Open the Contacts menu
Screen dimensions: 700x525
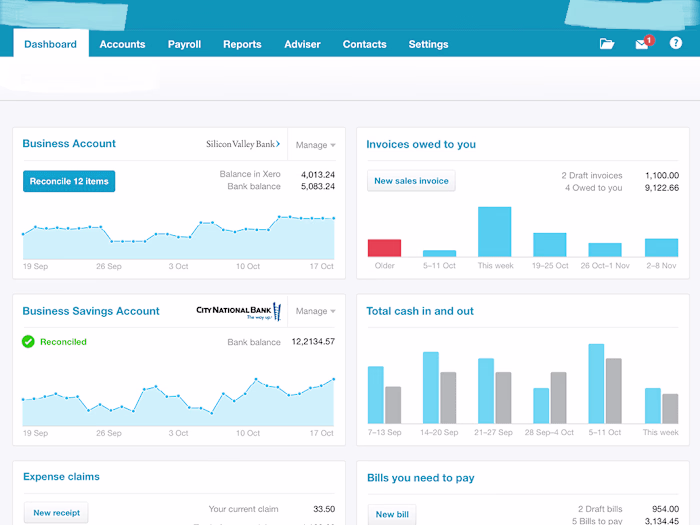[x=364, y=44]
